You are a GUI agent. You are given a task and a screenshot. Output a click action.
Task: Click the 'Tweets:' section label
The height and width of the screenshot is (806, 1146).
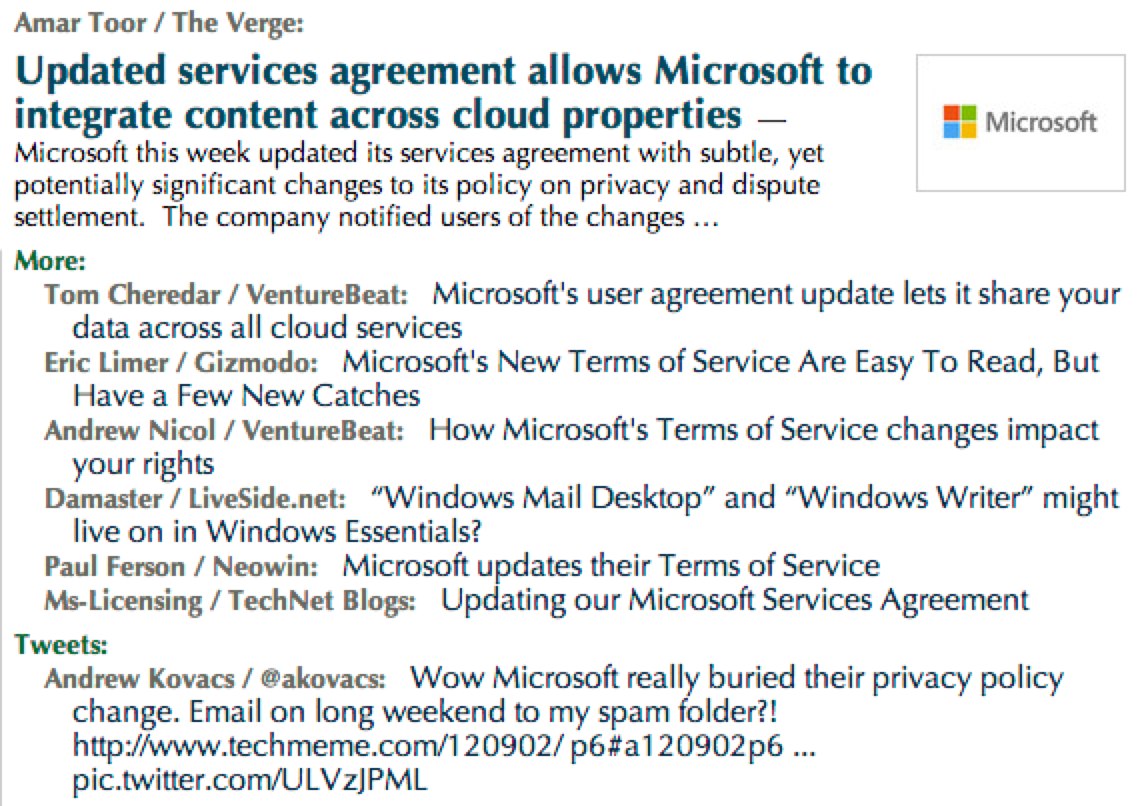[61, 645]
